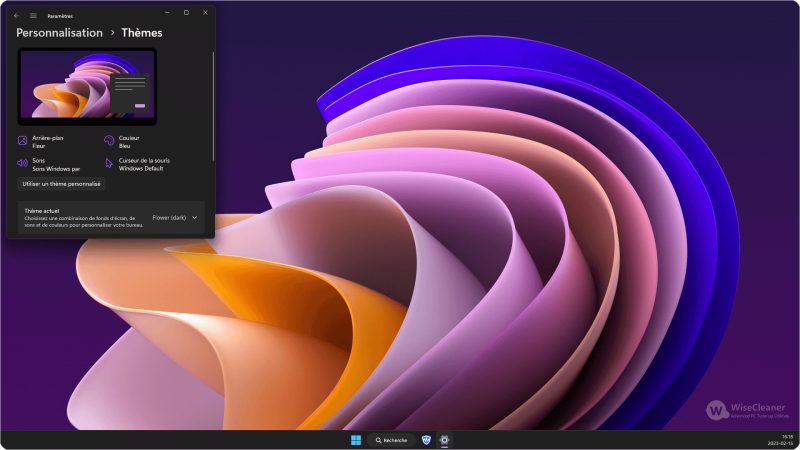This screenshot has width=800, height=450.
Task: Click the Flower (dark) theme label
Action: tap(169, 217)
